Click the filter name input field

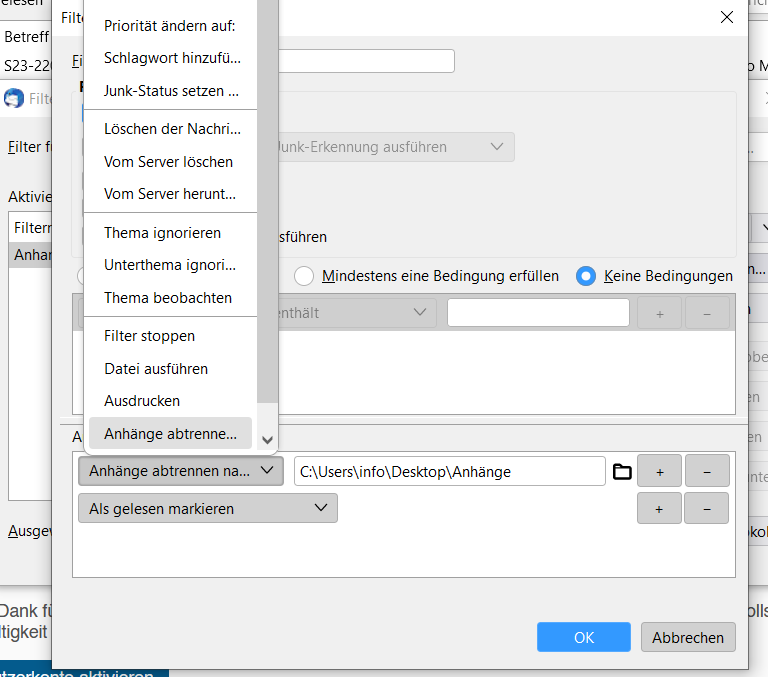[366, 61]
